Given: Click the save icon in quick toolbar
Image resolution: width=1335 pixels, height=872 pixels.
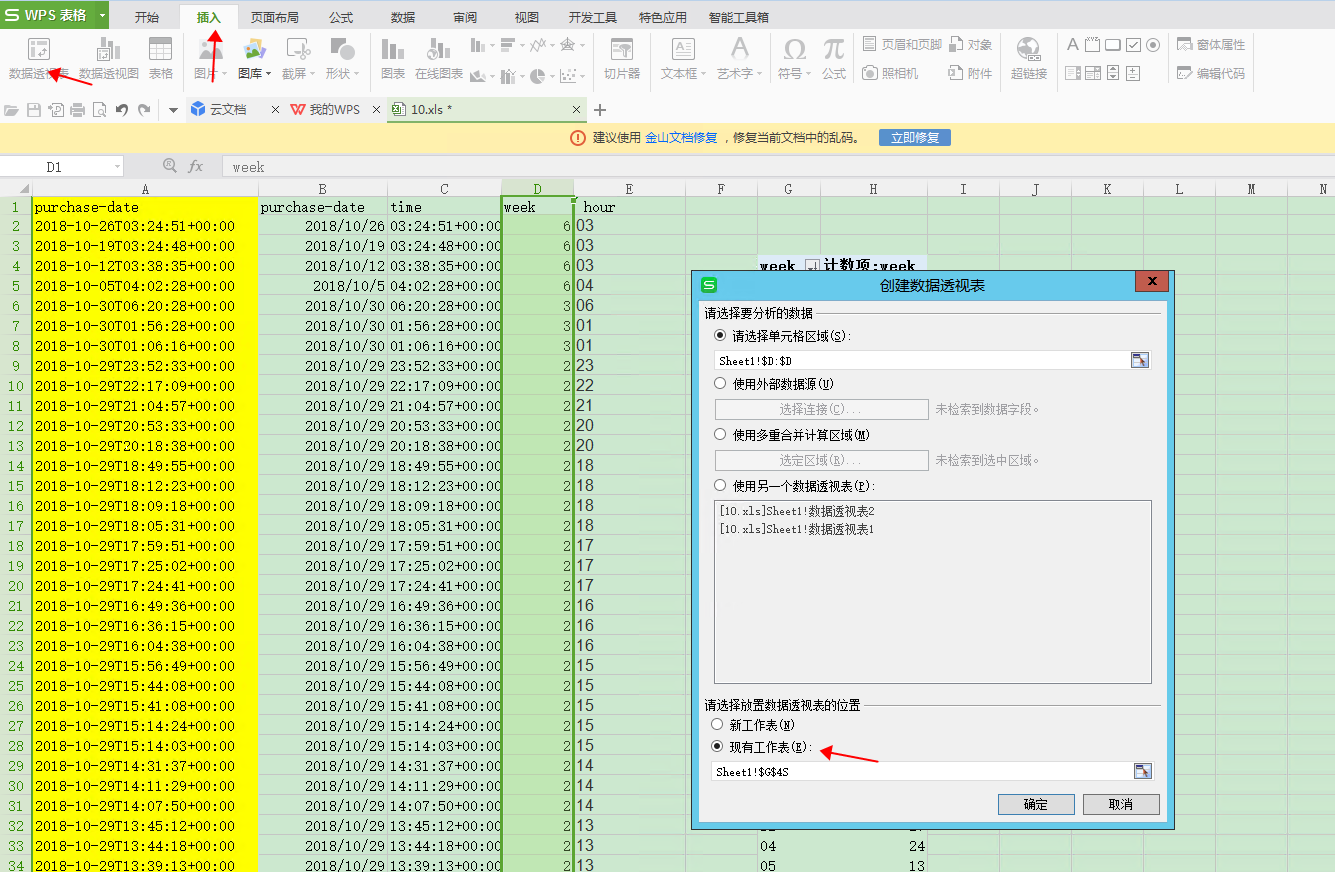Looking at the screenshot, I should [x=34, y=109].
